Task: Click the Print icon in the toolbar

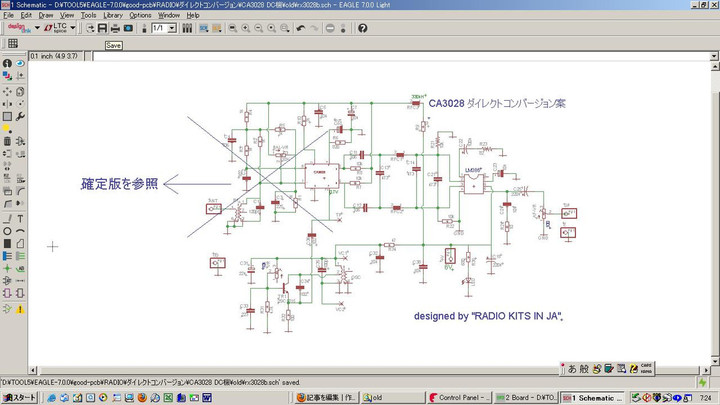Action: point(115,28)
